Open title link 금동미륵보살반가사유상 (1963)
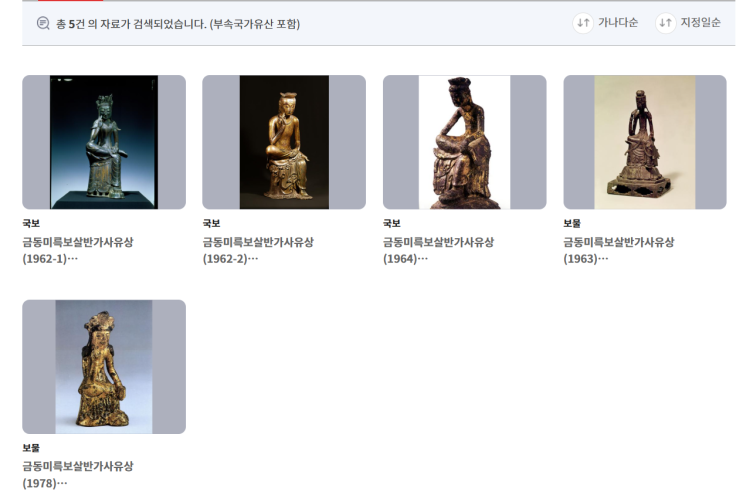Viewport: 743px width, 495px height. point(618,250)
